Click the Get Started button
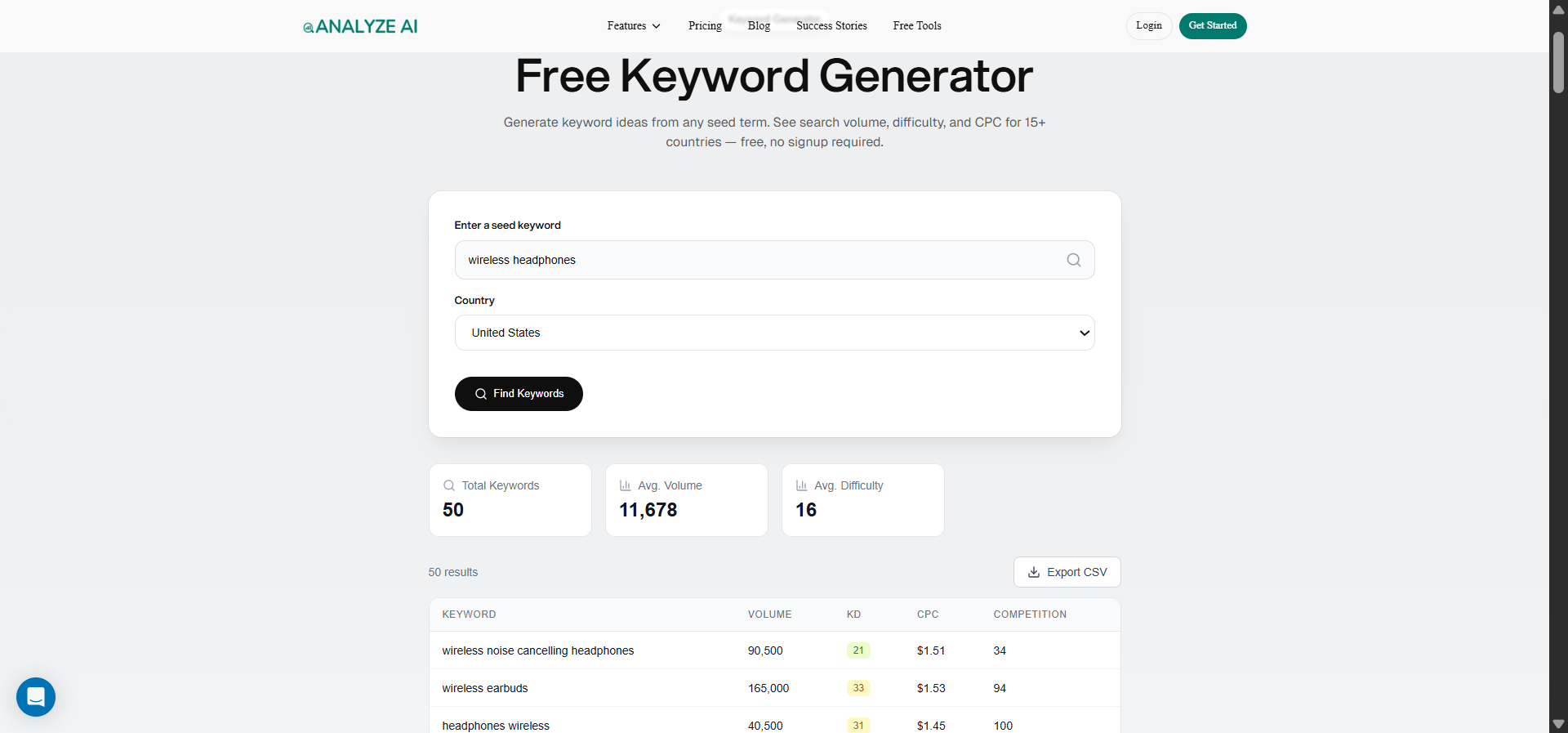Screen dimensions: 1568x733 click(1213, 26)
